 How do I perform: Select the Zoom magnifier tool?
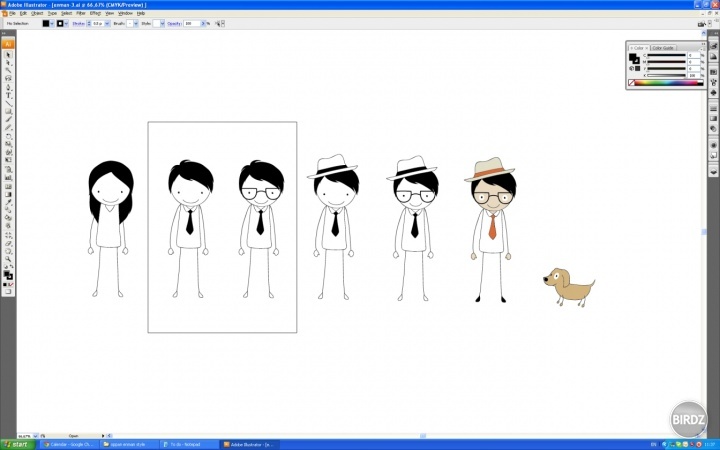(x=8, y=259)
